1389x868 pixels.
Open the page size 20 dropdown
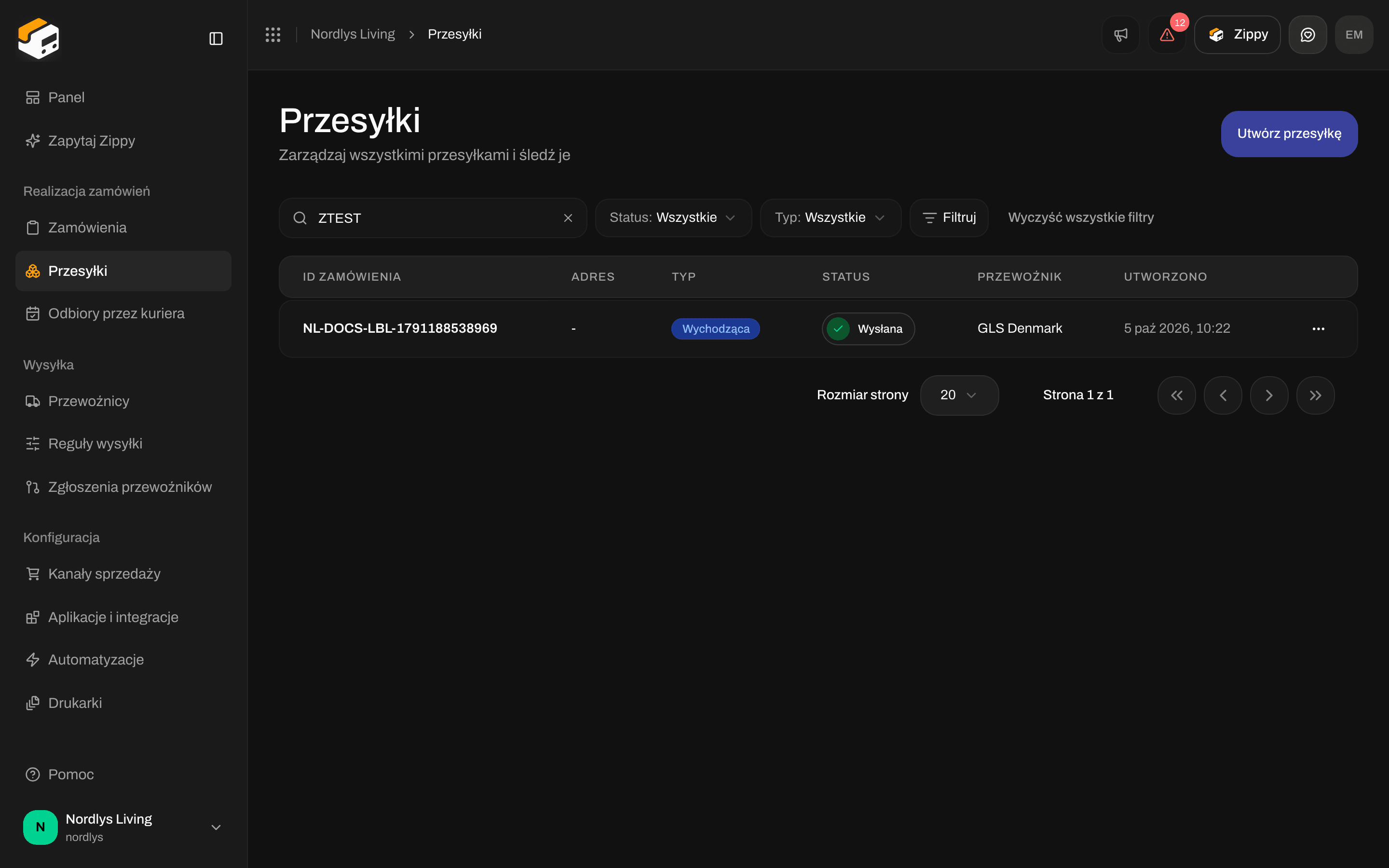pyautogui.click(x=959, y=395)
